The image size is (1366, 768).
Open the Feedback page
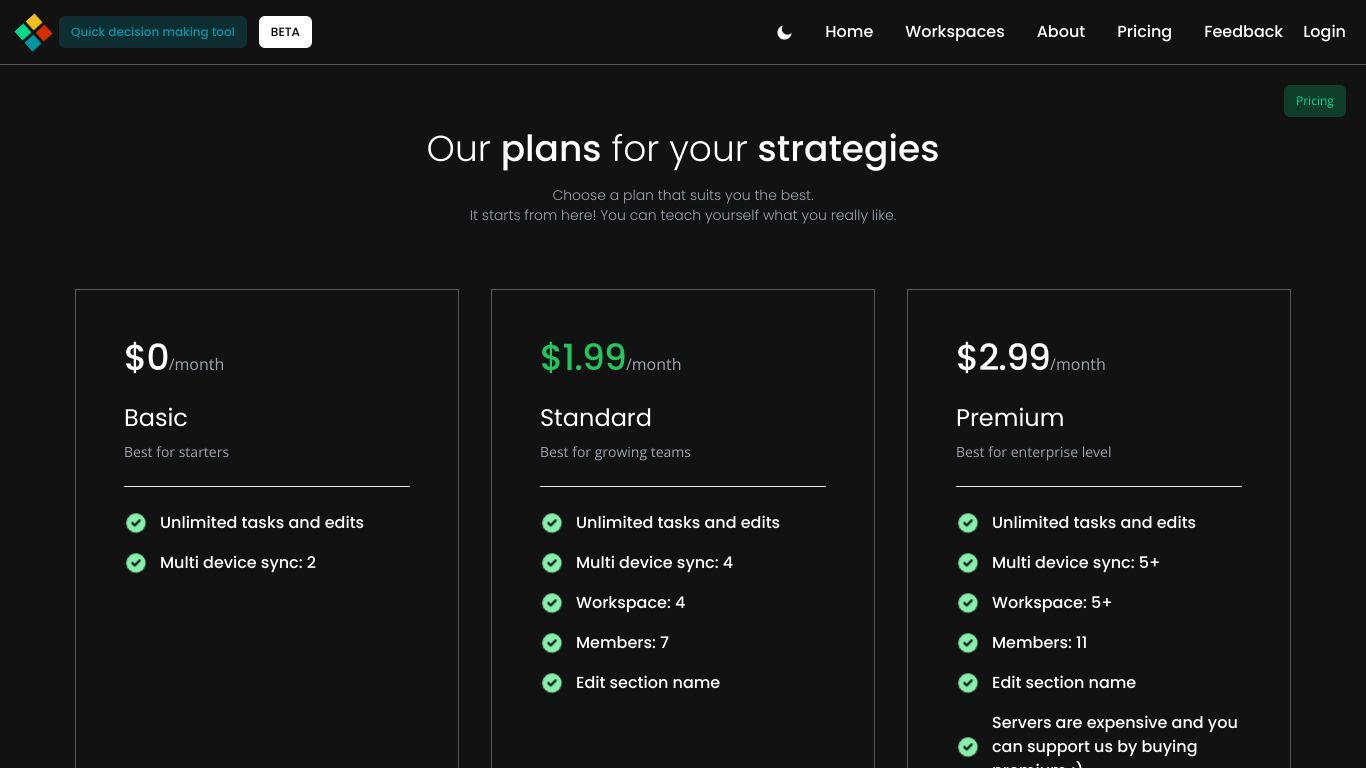pyautogui.click(x=1243, y=32)
